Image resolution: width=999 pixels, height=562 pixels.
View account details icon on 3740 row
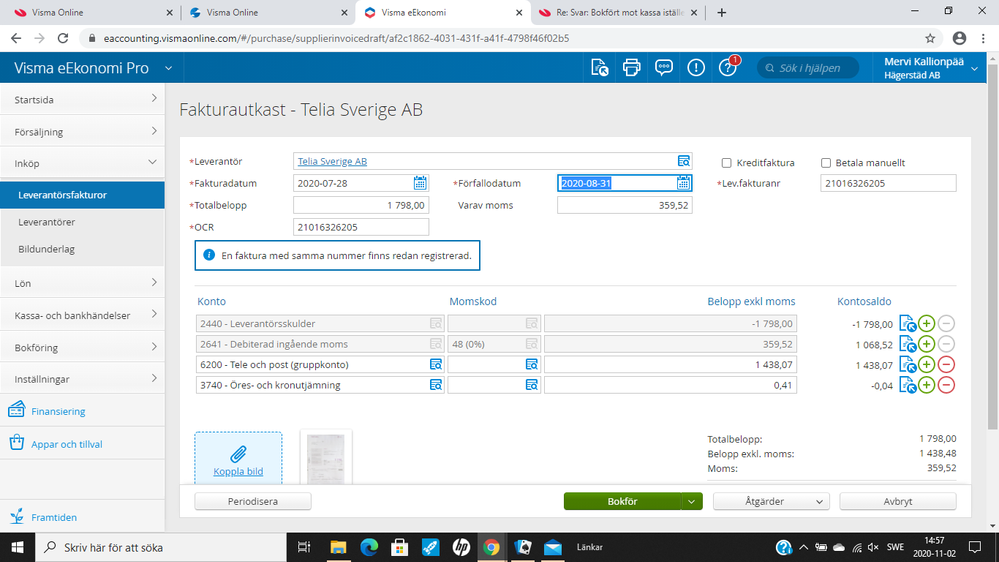(x=907, y=385)
